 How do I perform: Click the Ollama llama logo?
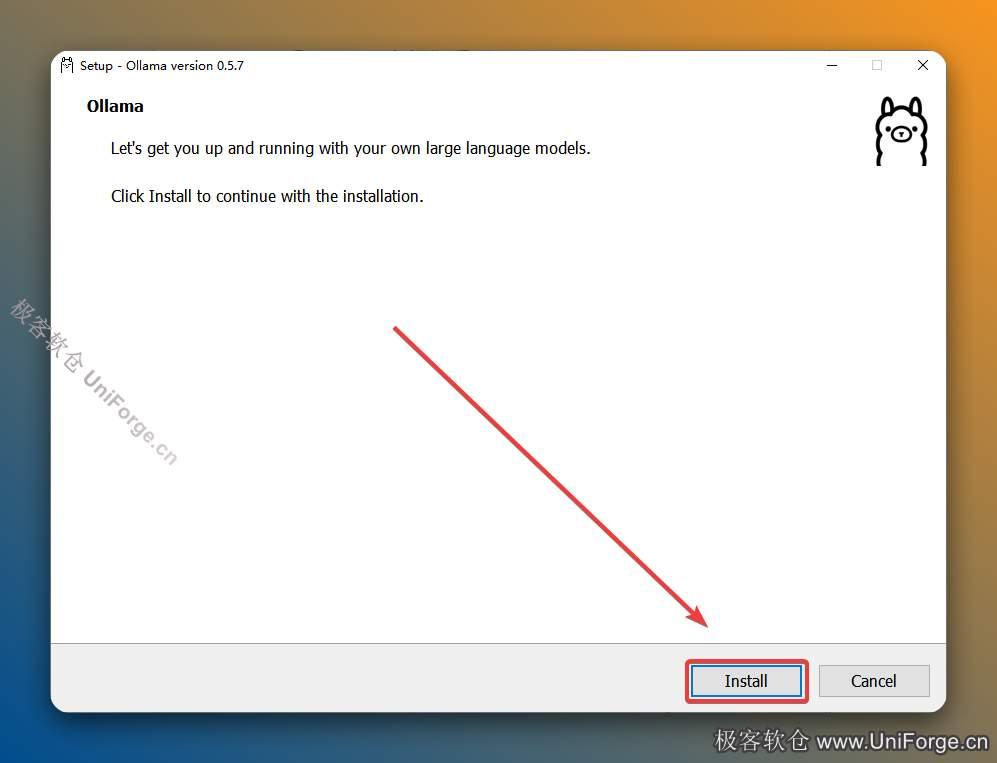pos(901,131)
